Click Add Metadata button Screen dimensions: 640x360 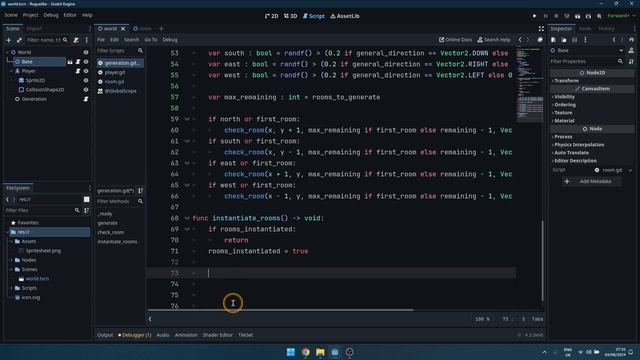(x=591, y=181)
